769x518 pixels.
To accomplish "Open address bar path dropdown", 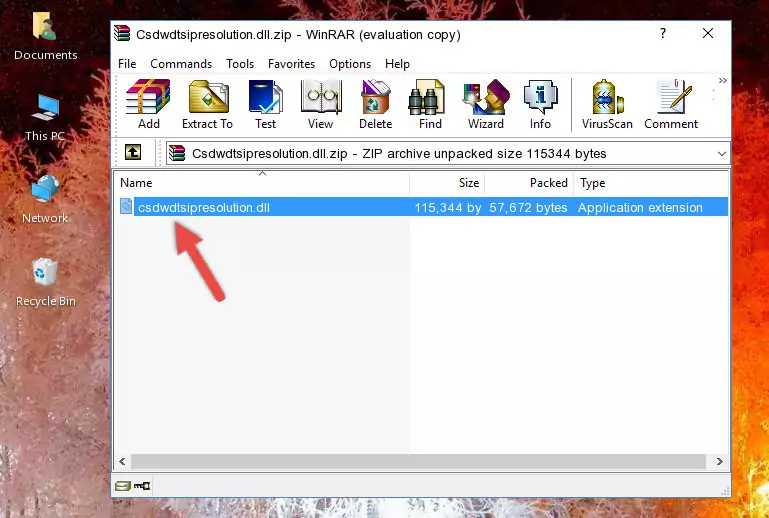I will pos(721,154).
